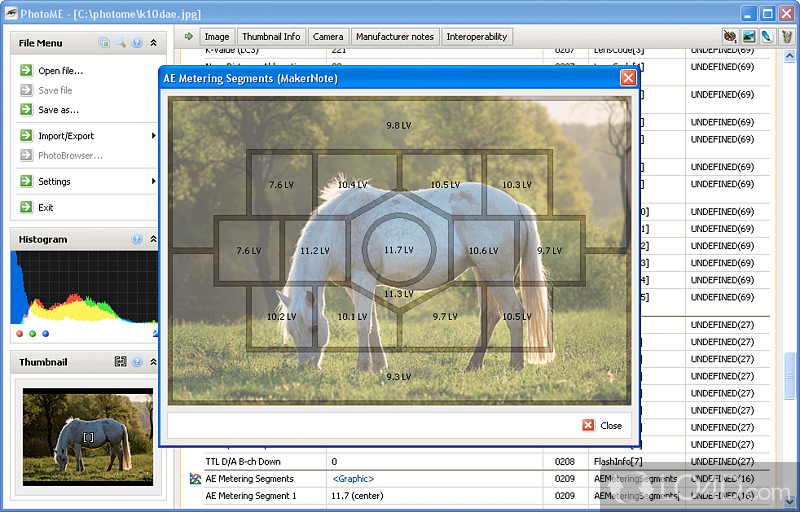Collapse the Histogram panel
Screen dimensions: 800x512
153,239
